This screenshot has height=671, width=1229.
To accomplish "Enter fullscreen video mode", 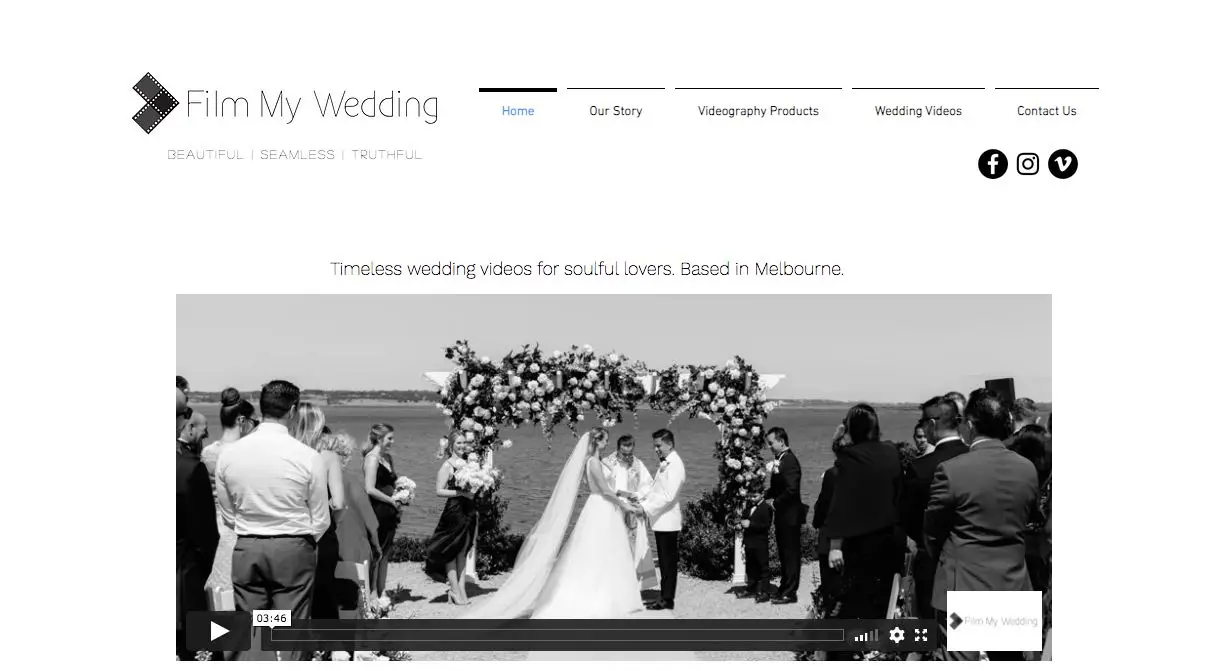I will 921,635.
